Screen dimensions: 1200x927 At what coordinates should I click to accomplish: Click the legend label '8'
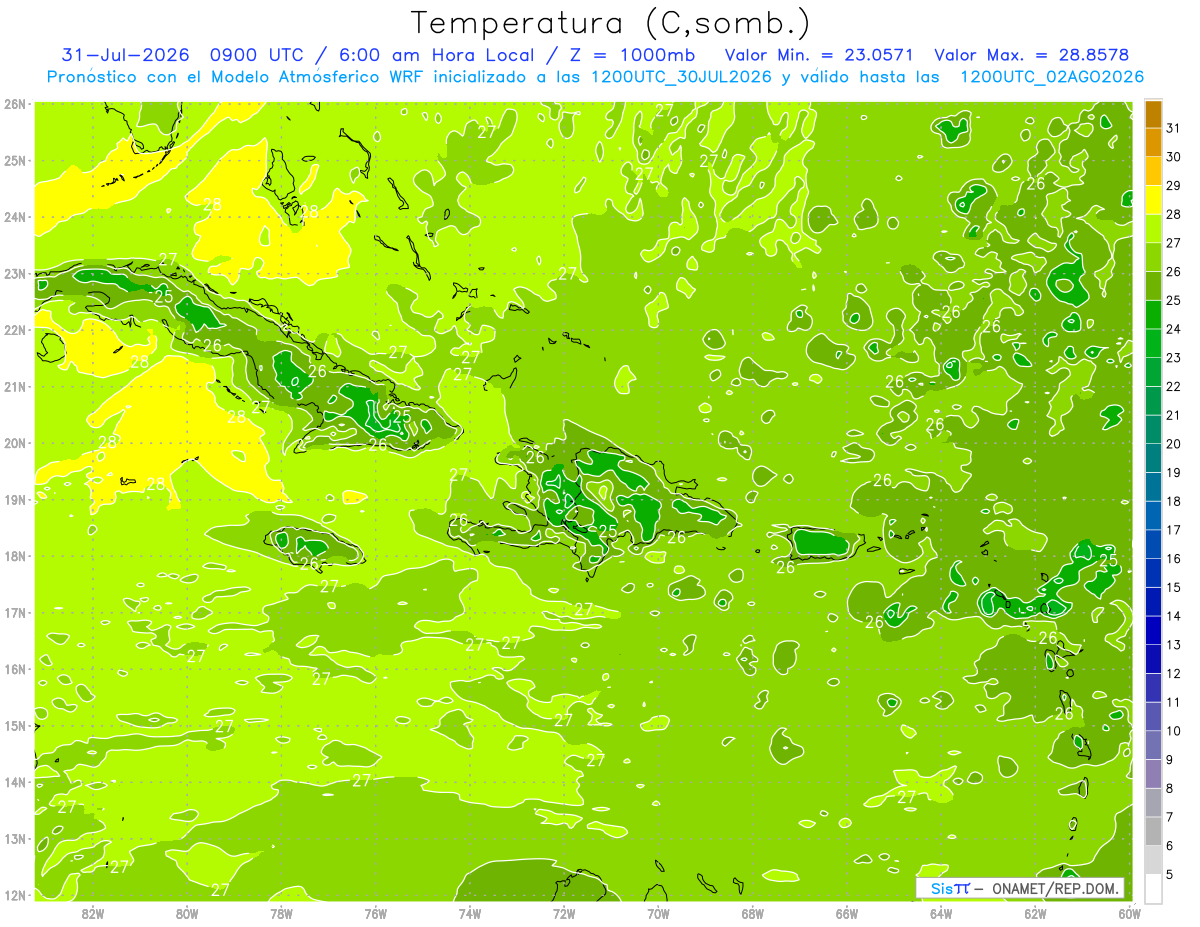pos(1170,788)
